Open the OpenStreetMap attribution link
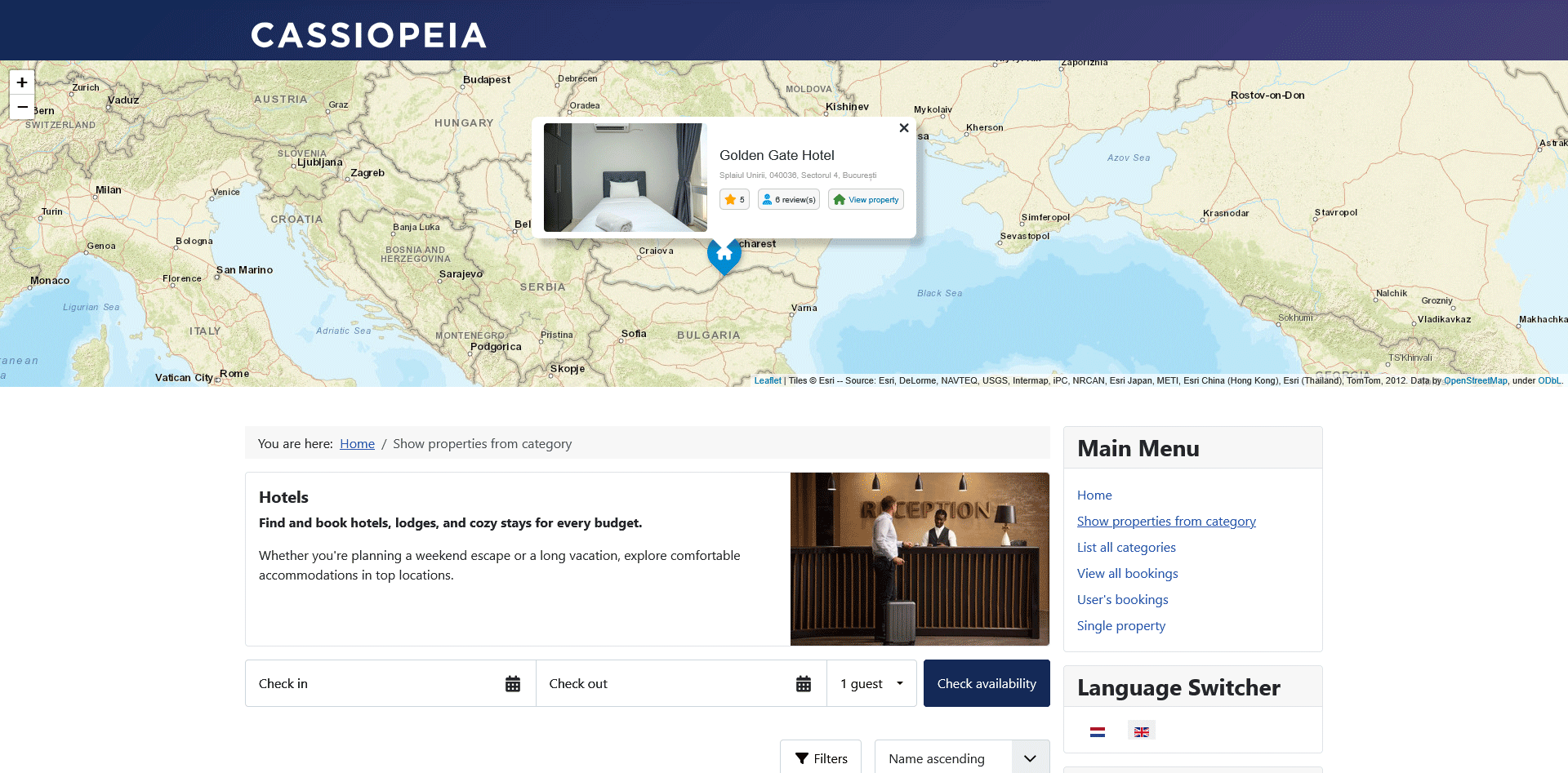 tap(1475, 380)
